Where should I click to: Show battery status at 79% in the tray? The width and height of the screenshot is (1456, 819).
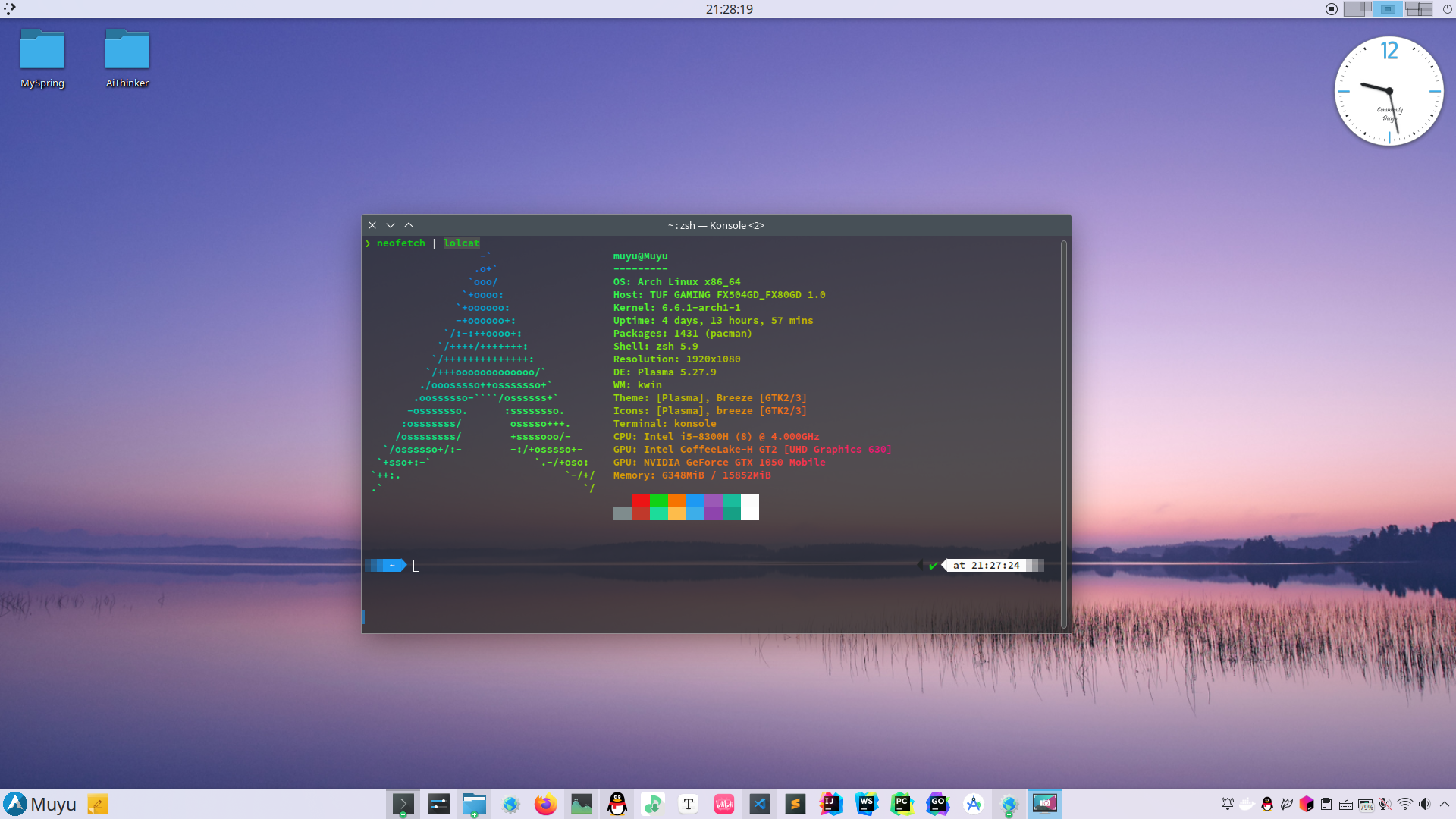click(1366, 805)
